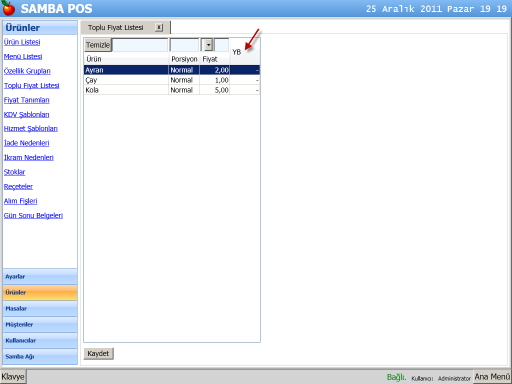
Task: Click the YB column header
Action: tap(237, 52)
